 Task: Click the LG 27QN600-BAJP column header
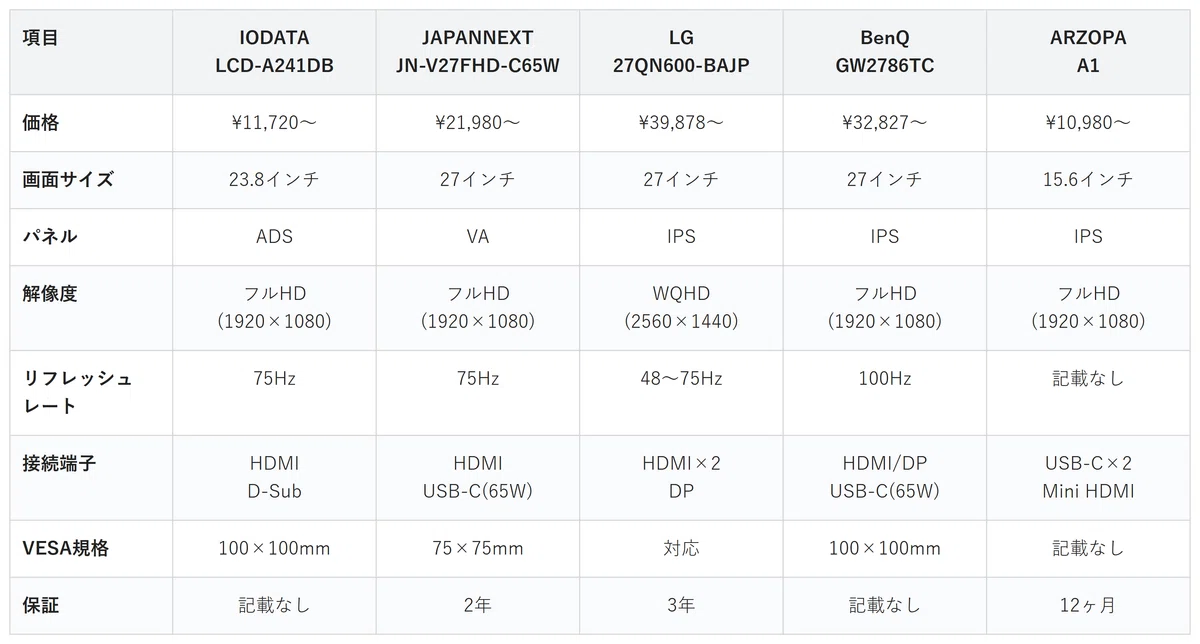pyautogui.click(x=681, y=52)
